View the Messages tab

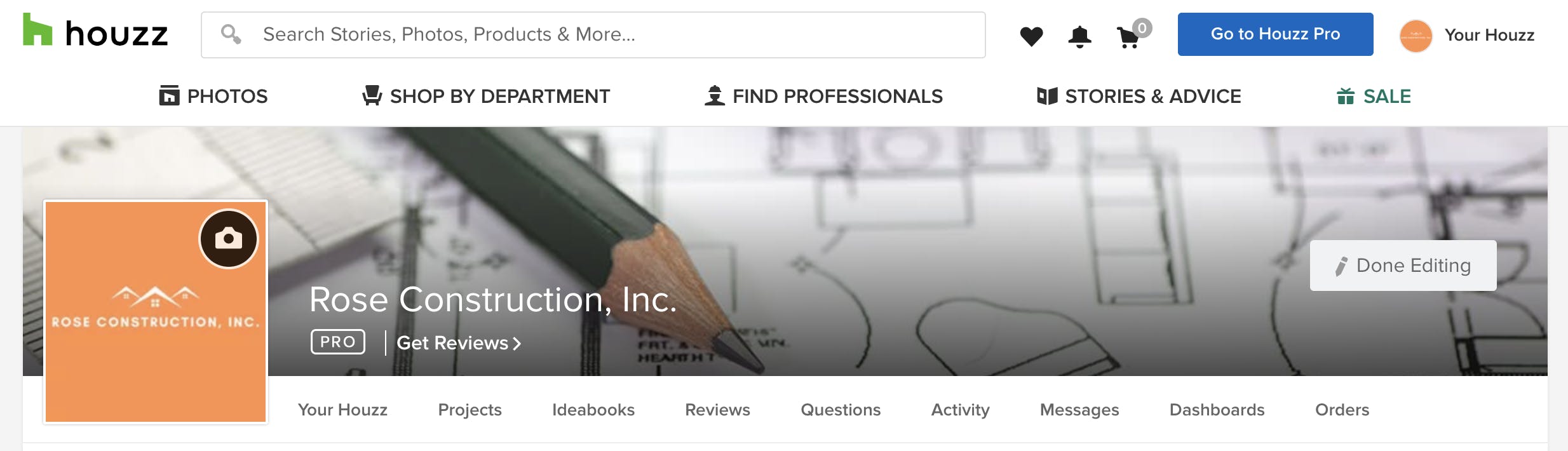click(x=1079, y=410)
